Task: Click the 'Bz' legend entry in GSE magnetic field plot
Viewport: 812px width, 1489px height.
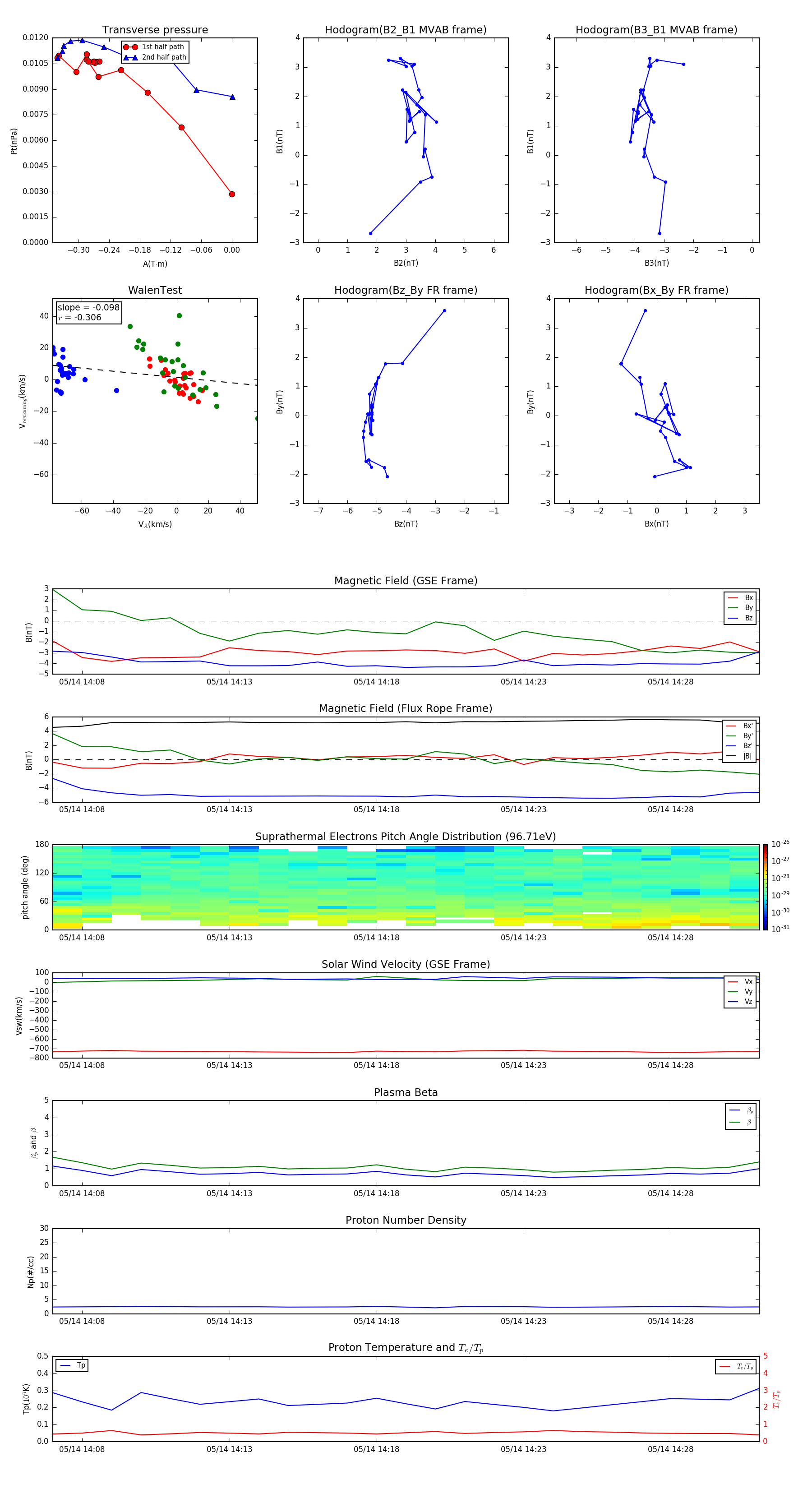Action: coord(740,618)
